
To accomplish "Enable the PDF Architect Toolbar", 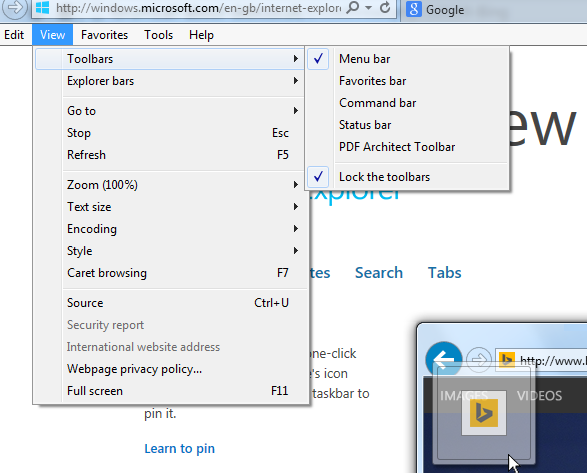I will [x=408, y=147].
